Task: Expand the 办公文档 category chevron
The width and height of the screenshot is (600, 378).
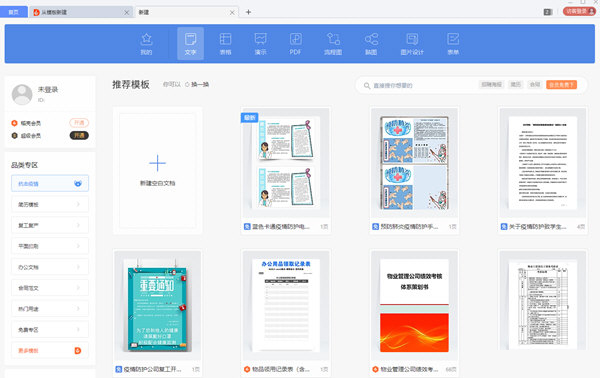Action: point(78,267)
